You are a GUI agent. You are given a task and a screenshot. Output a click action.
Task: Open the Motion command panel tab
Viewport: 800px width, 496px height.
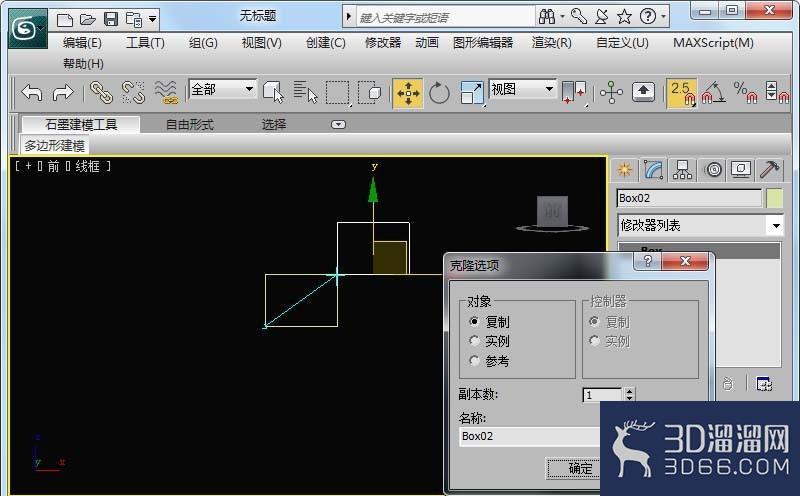pyautogui.click(x=713, y=169)
